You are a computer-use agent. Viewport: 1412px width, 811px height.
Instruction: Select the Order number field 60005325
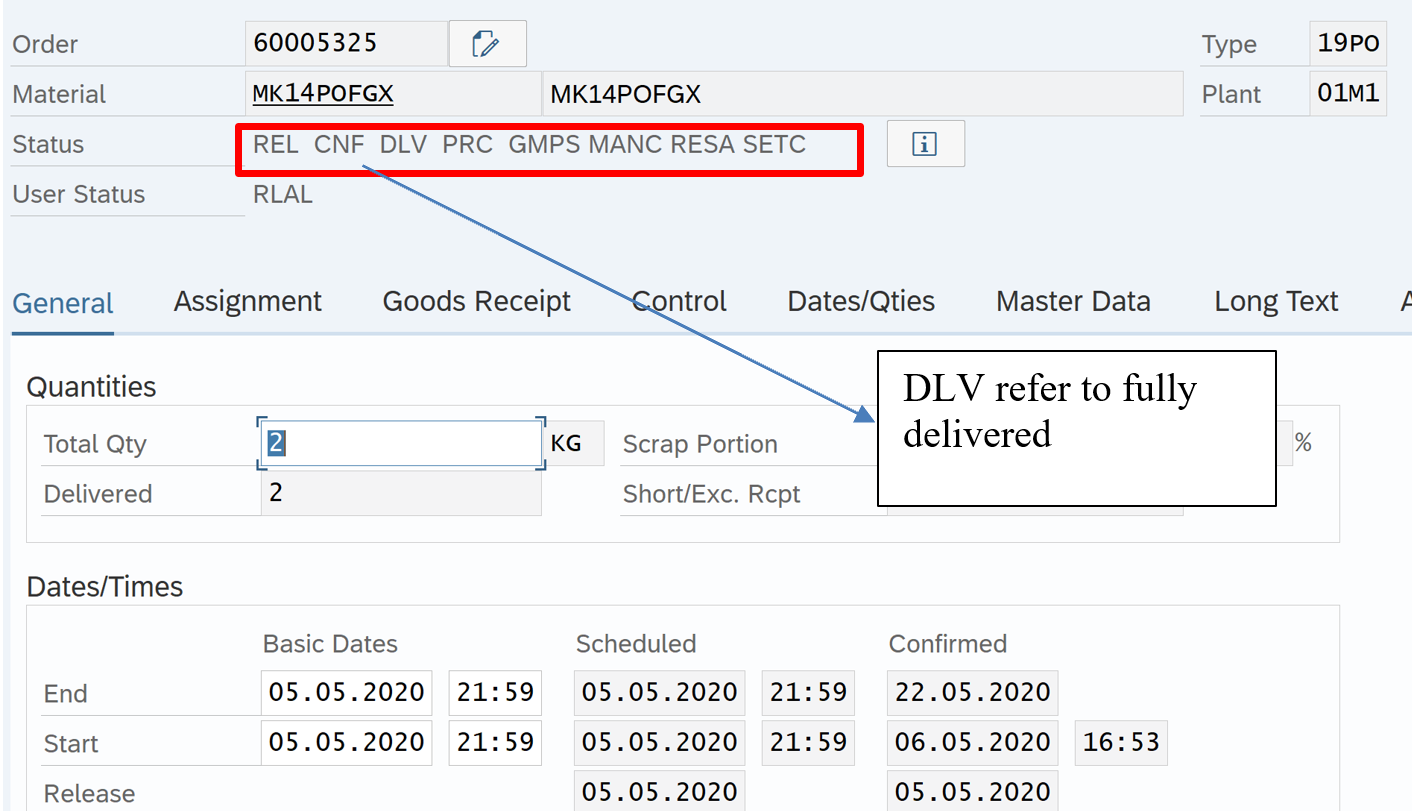[345, 44]
